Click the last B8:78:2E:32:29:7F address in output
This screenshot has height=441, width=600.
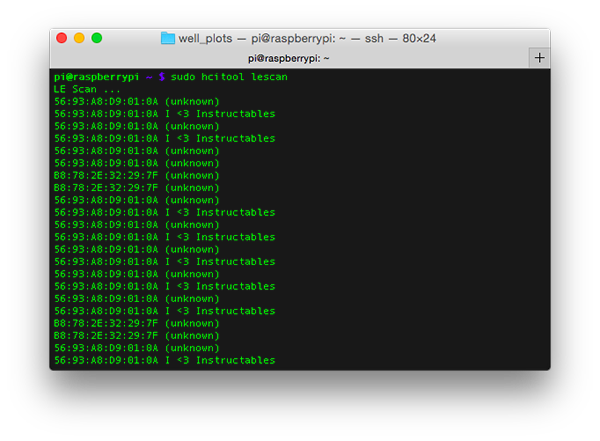[x=105, y=335]
